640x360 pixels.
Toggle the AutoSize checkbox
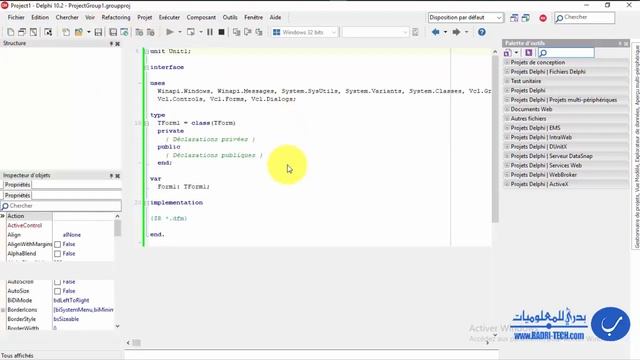[58, 291]
